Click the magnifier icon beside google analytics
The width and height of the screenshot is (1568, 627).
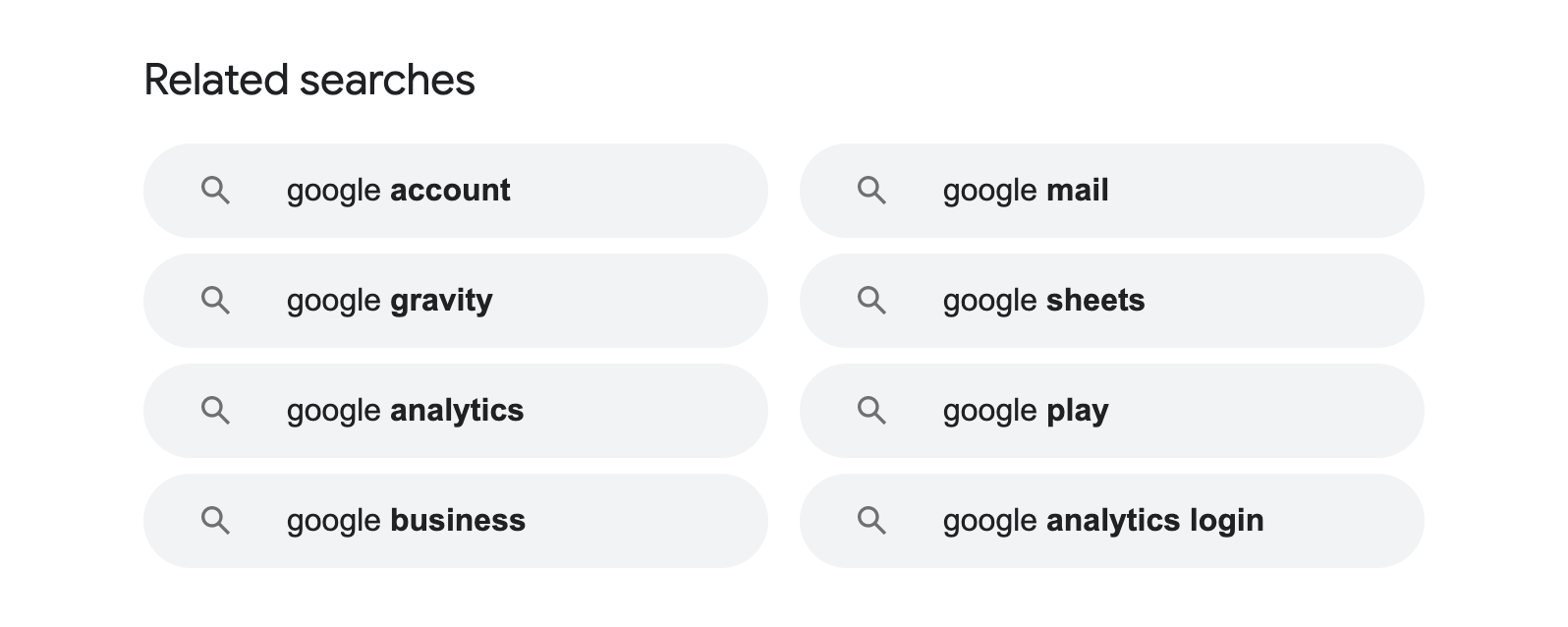216,411
